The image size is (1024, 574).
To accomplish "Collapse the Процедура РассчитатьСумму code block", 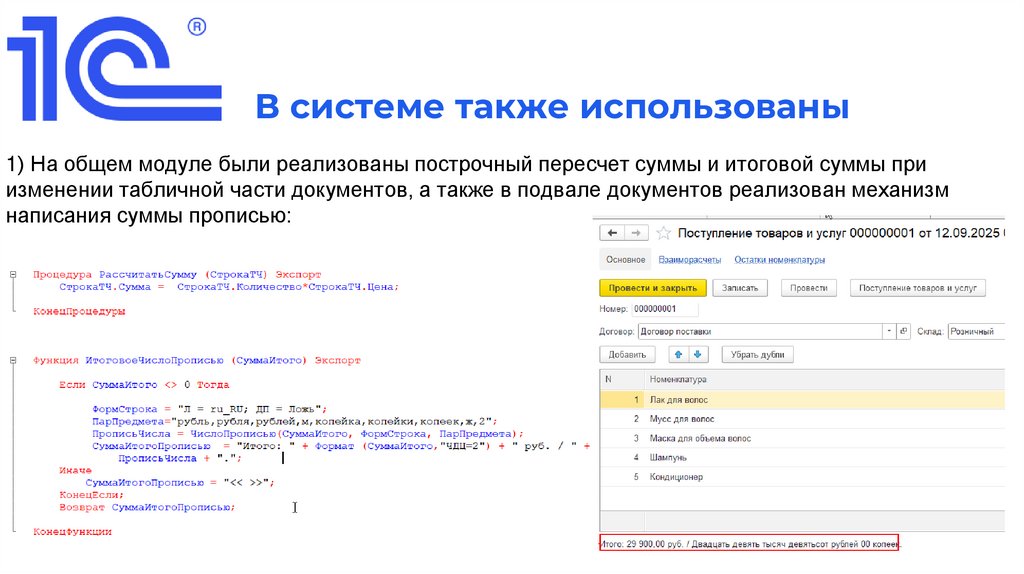I will [13, 275].
